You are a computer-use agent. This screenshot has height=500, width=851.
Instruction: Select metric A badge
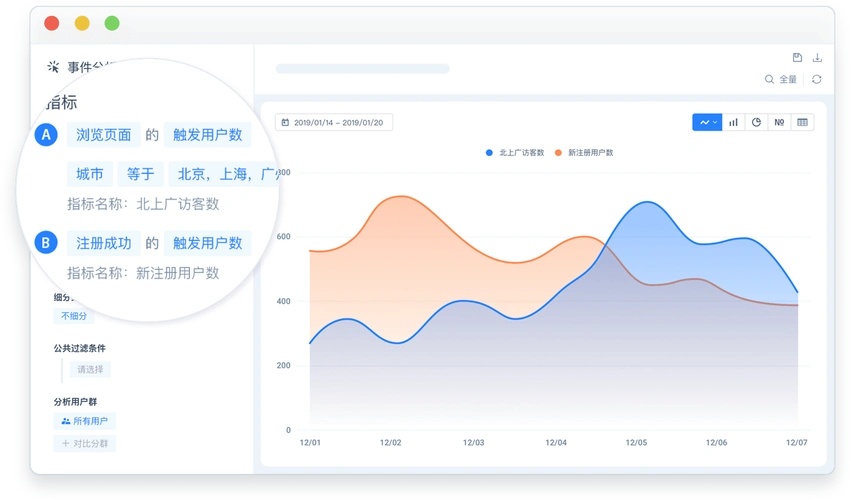click(46, 135)
